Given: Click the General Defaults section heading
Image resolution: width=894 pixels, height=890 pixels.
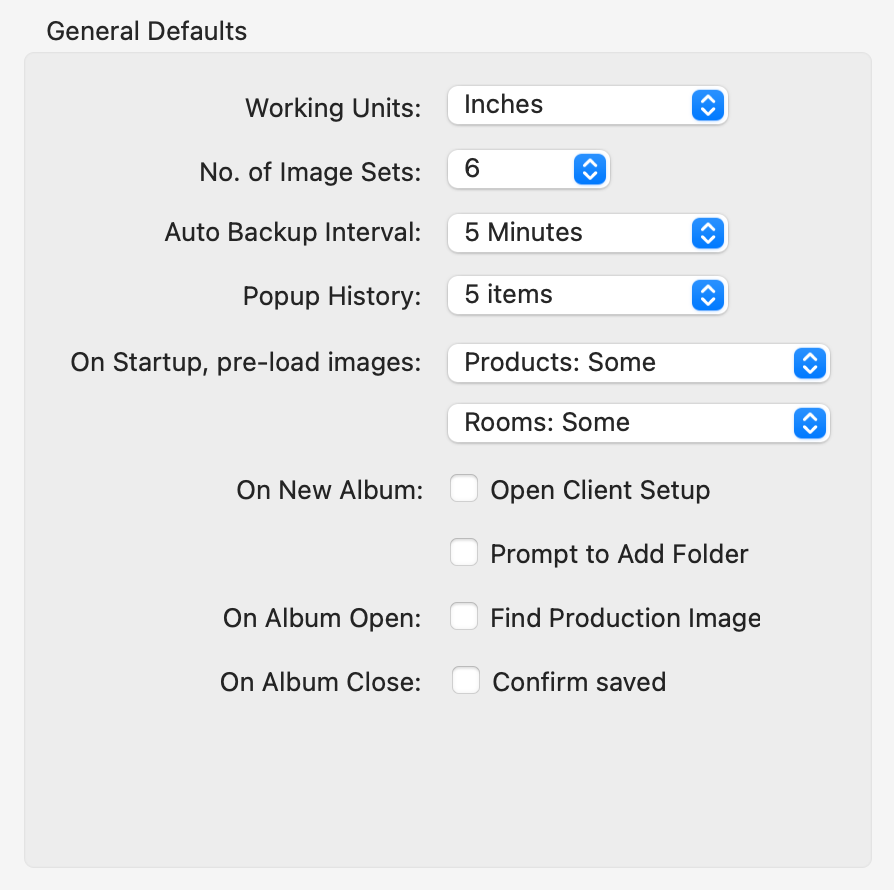Looking at the screenshot, I should [147, 31].
